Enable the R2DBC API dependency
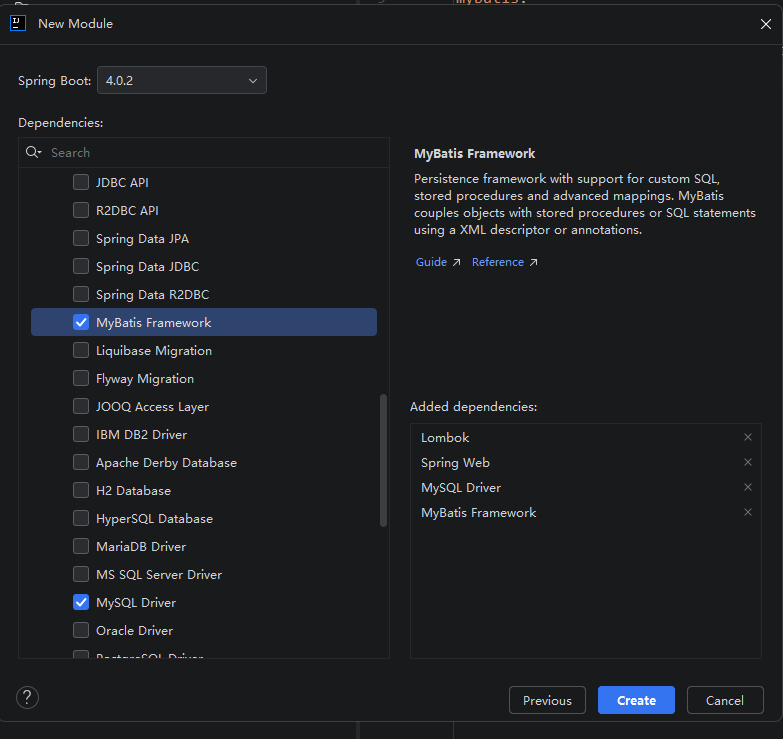This screenshot has height=739, width=783. click(81, 210)
